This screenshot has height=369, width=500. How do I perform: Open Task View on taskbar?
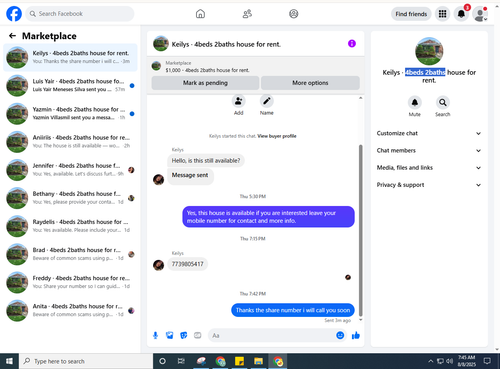click(181, 361)
